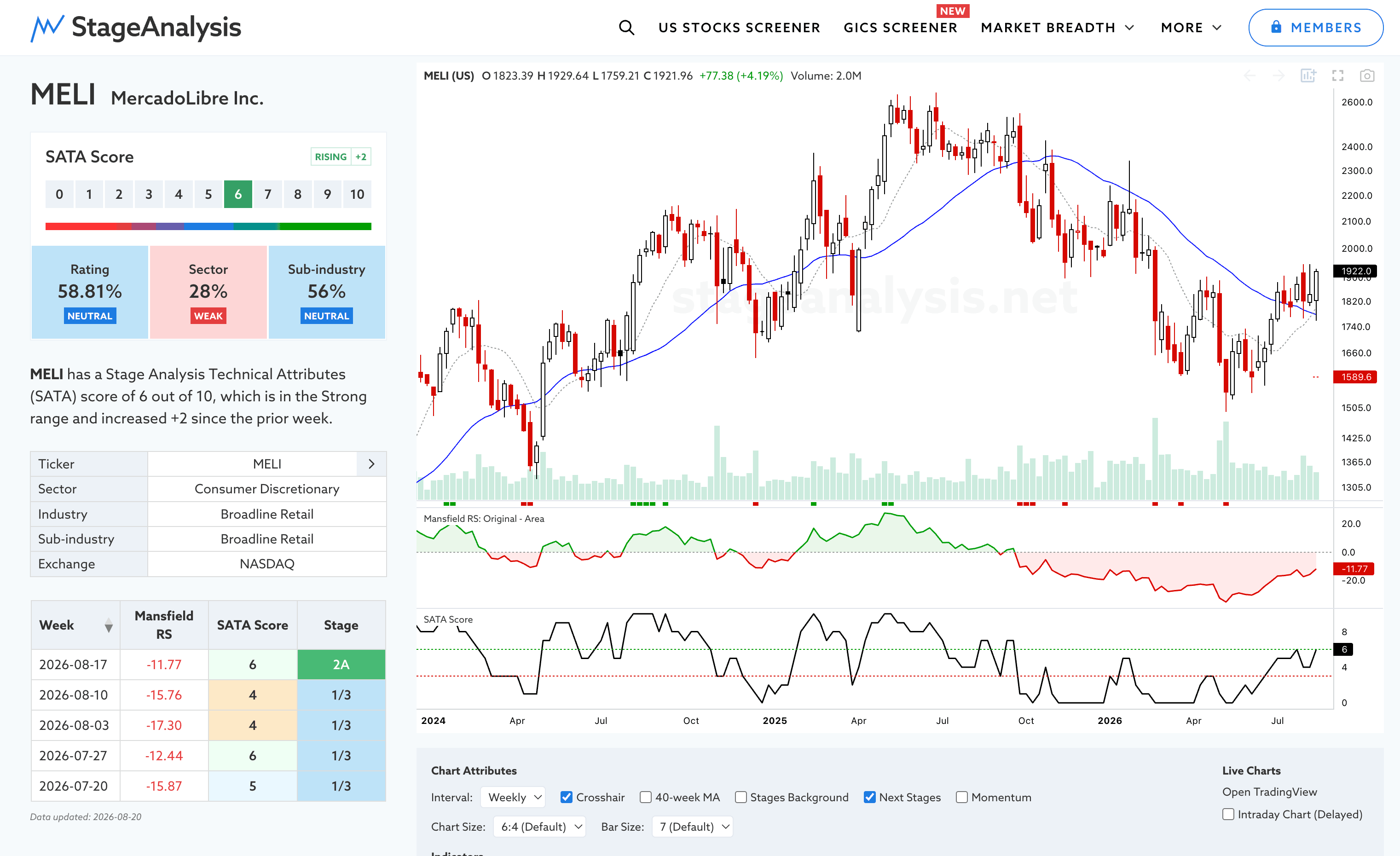Click the 2026-08-10 week row

click(x=208, y=695)
